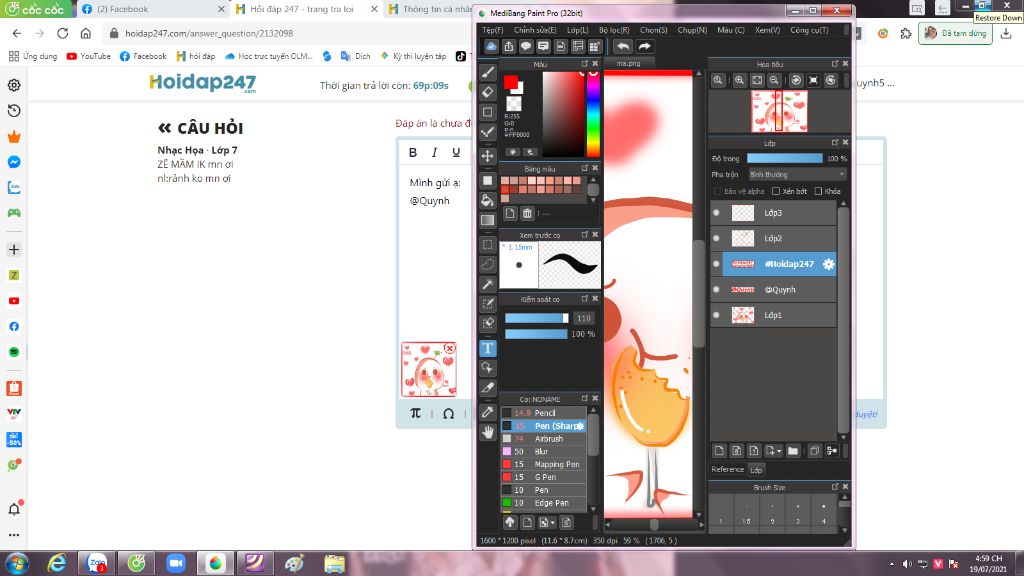Open the Chọn(S) menu
This screenshot has height=576, width=1024.
(654, 30)
